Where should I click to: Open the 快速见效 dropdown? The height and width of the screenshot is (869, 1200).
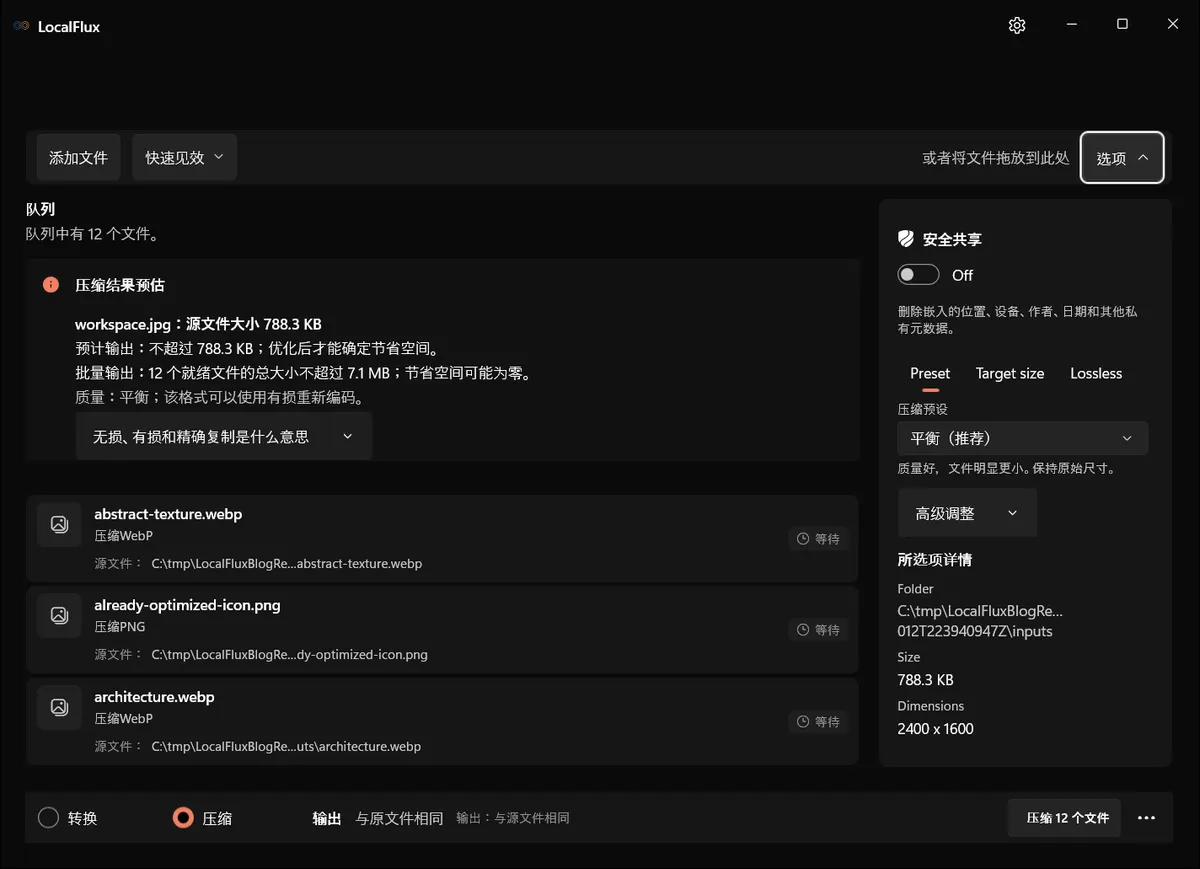click(x=184, y=157)
